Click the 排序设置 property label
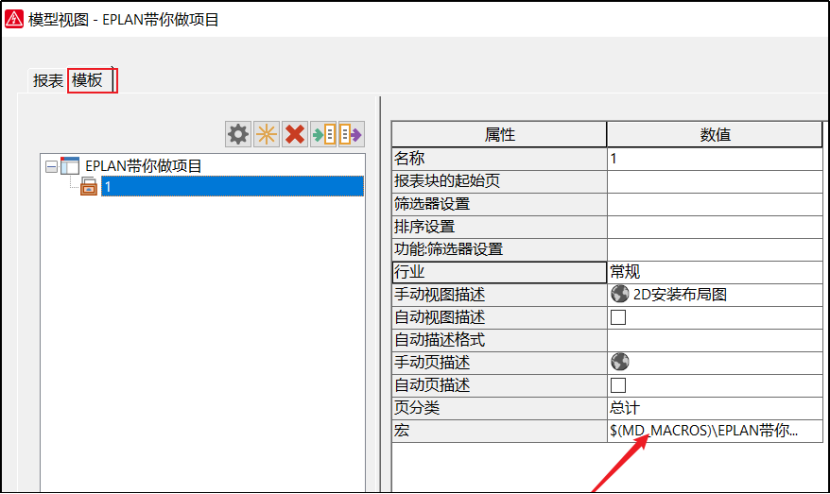This screenshot has width=830, height=494. point(425,227)
